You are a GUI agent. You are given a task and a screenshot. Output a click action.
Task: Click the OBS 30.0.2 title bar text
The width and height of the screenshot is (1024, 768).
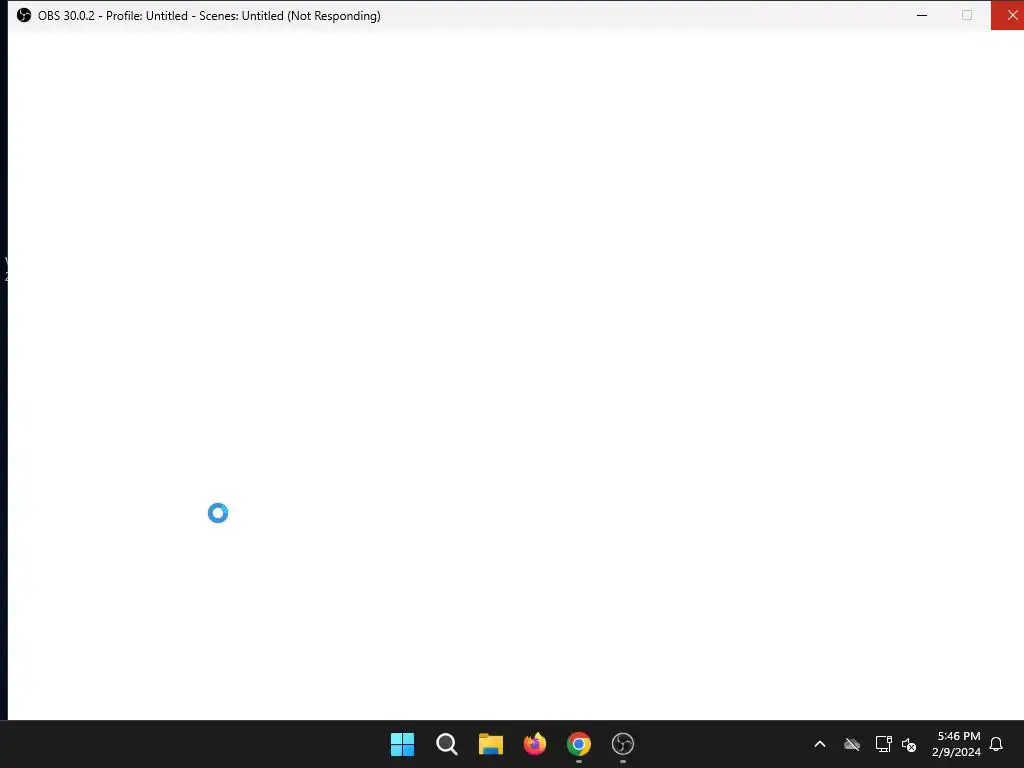(x=209, y=16)
